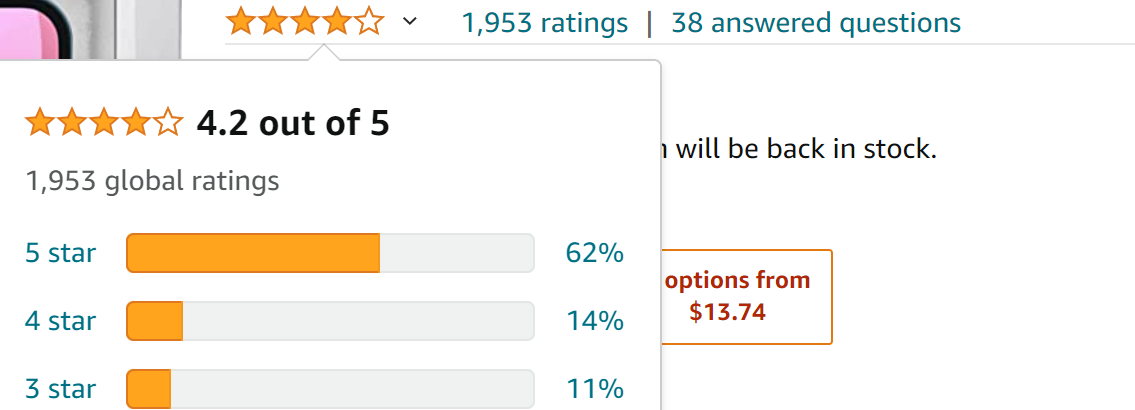This screenshot has width=1135, height=410.
Task: Click the 5 star histogram bar
Action: coord(330,253)
